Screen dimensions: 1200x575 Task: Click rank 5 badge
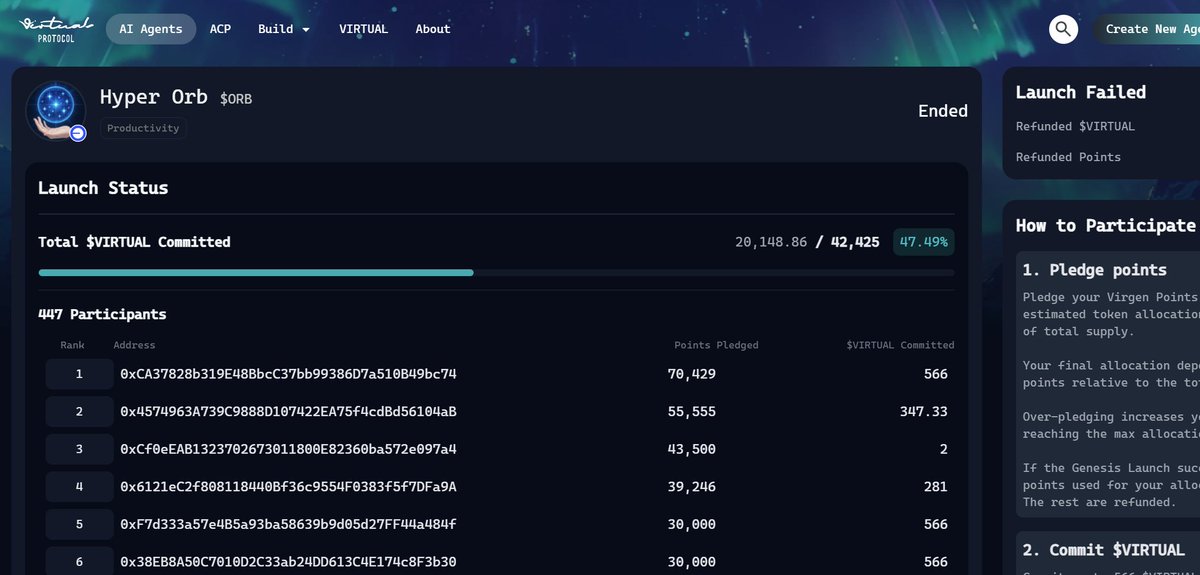click(79, 524)
